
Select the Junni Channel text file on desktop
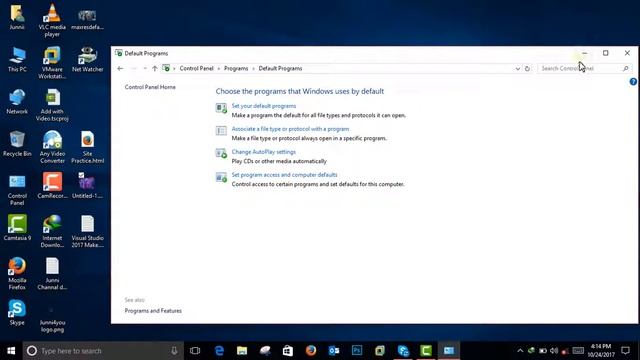pos(52,273)
